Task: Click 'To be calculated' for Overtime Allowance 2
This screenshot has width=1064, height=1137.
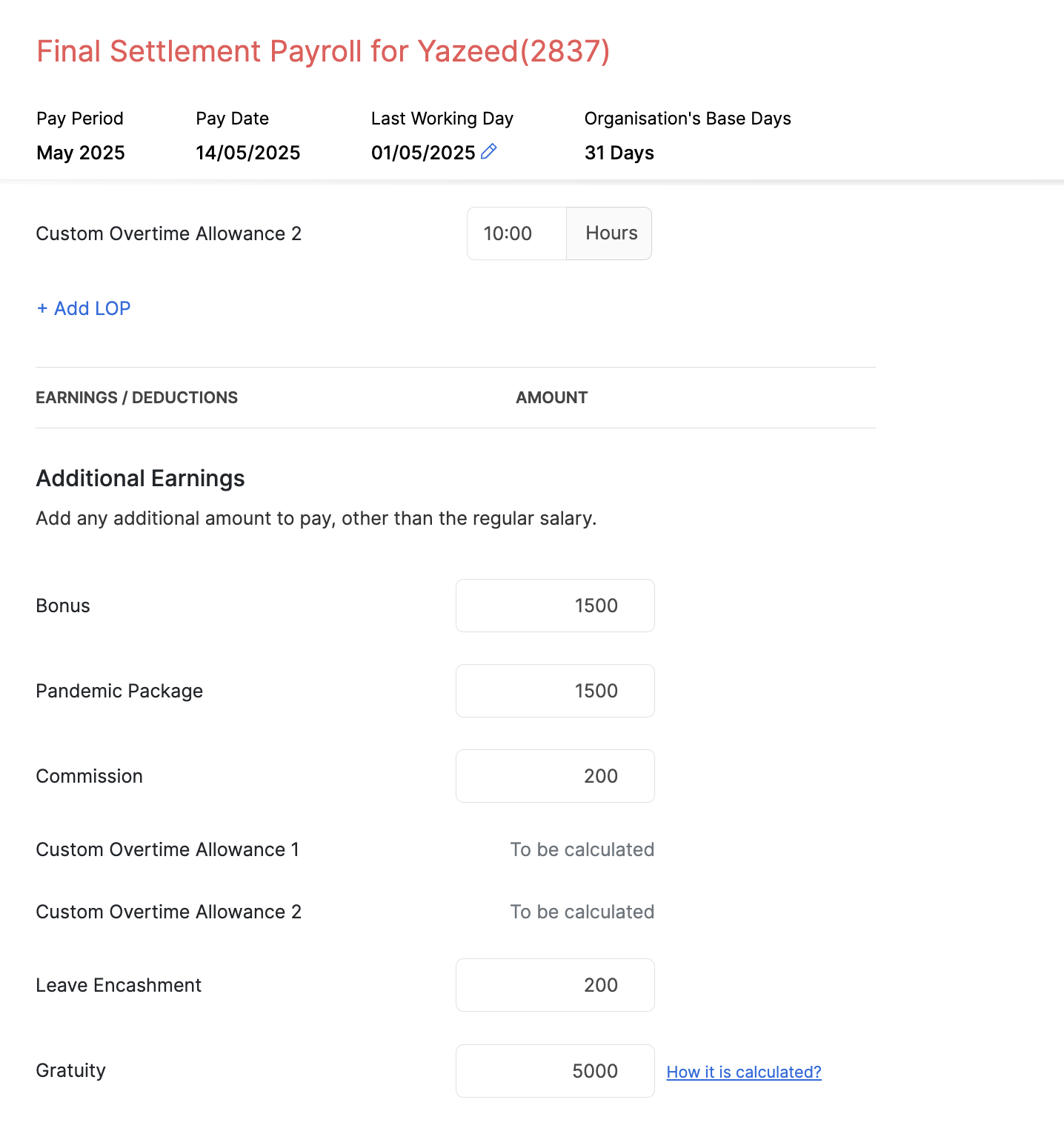Action: pos(582,912)
